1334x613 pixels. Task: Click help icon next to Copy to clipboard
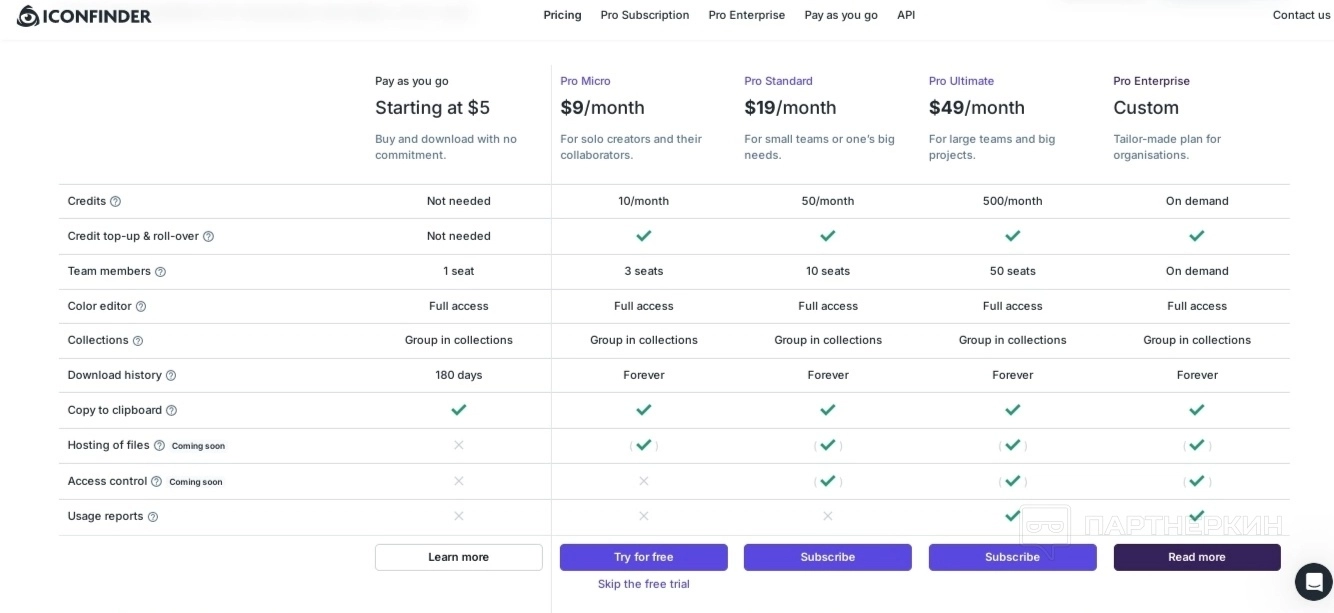171,411
